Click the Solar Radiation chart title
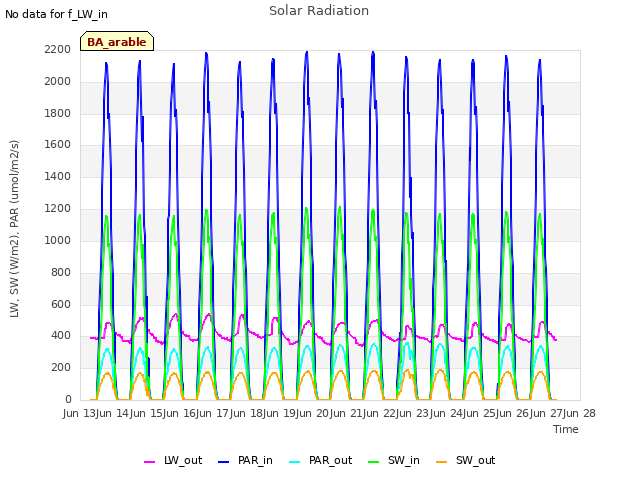This screenshot has height=480, width=640. point(319,11)
